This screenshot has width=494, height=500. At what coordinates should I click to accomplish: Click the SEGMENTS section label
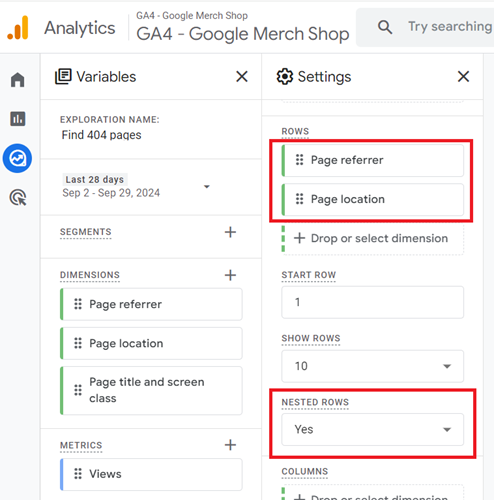tap(86, 232)
